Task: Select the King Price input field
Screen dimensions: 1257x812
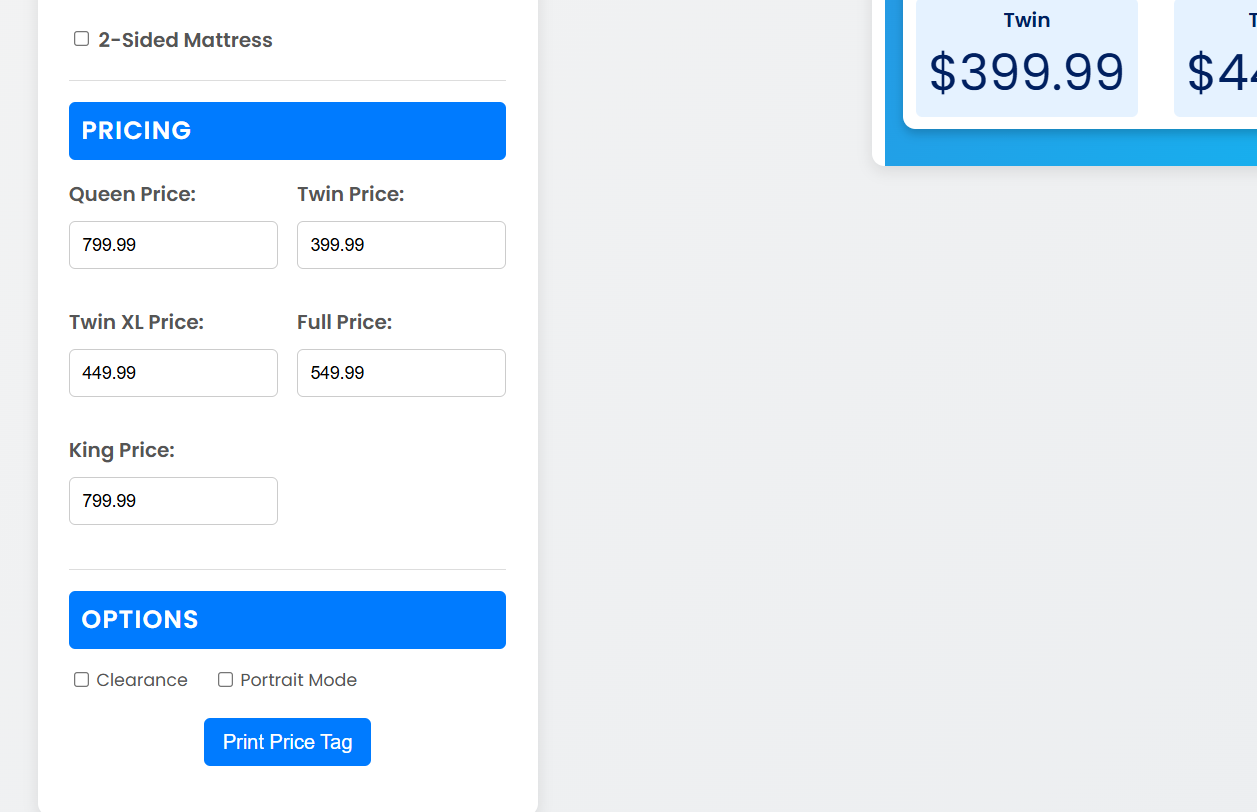Action: tap(173, 500)
